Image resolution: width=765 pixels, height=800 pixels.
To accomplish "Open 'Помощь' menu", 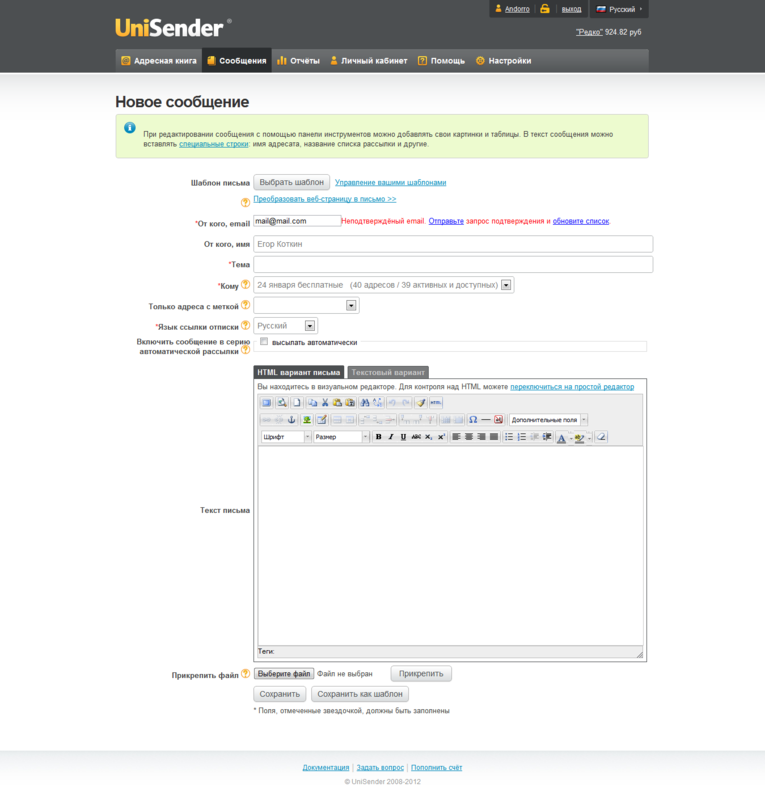I will point(441,61).
